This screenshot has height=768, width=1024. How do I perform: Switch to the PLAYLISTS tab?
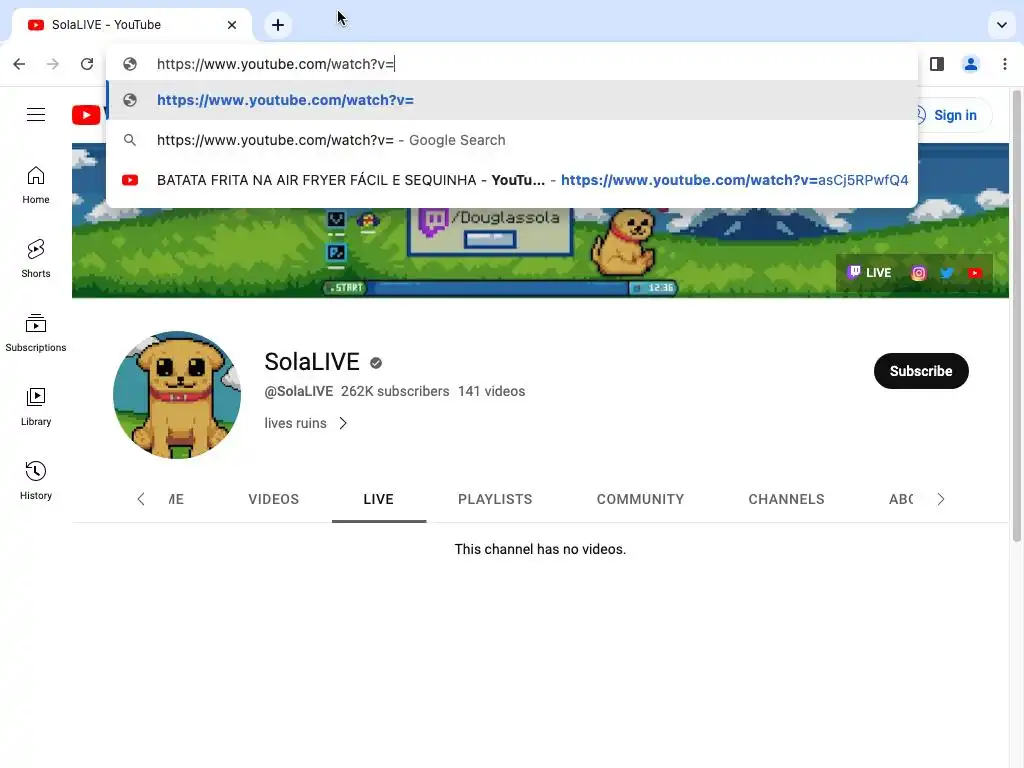coord(495,500)
